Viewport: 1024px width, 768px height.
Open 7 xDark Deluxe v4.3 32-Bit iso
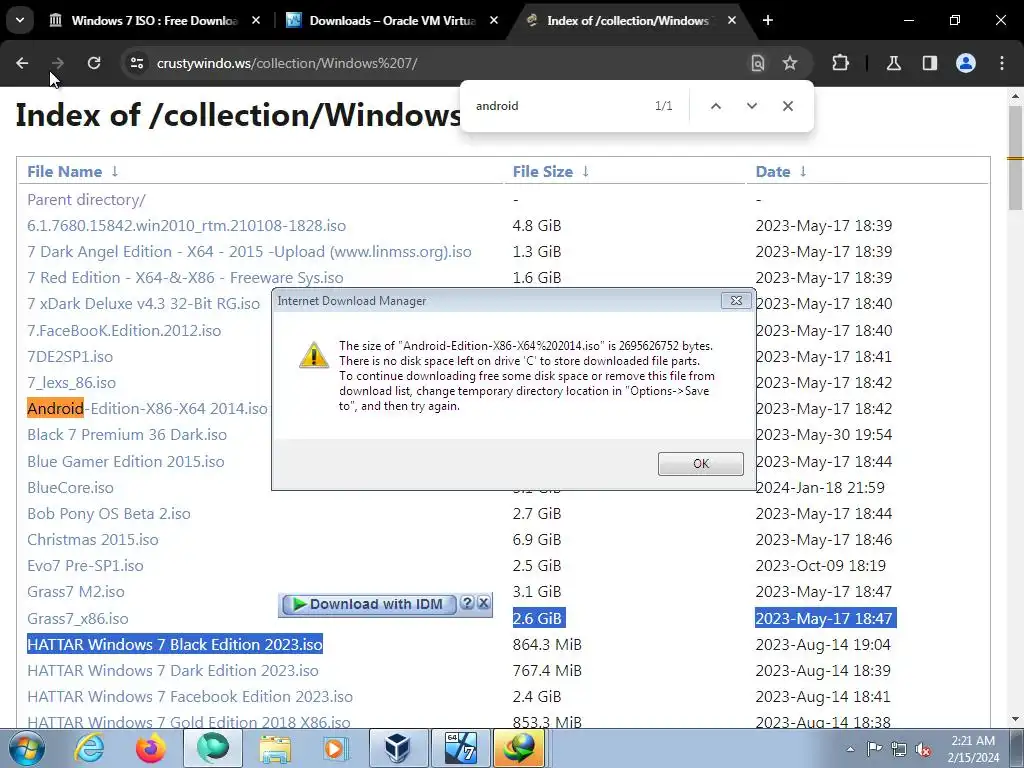(143, 304)
